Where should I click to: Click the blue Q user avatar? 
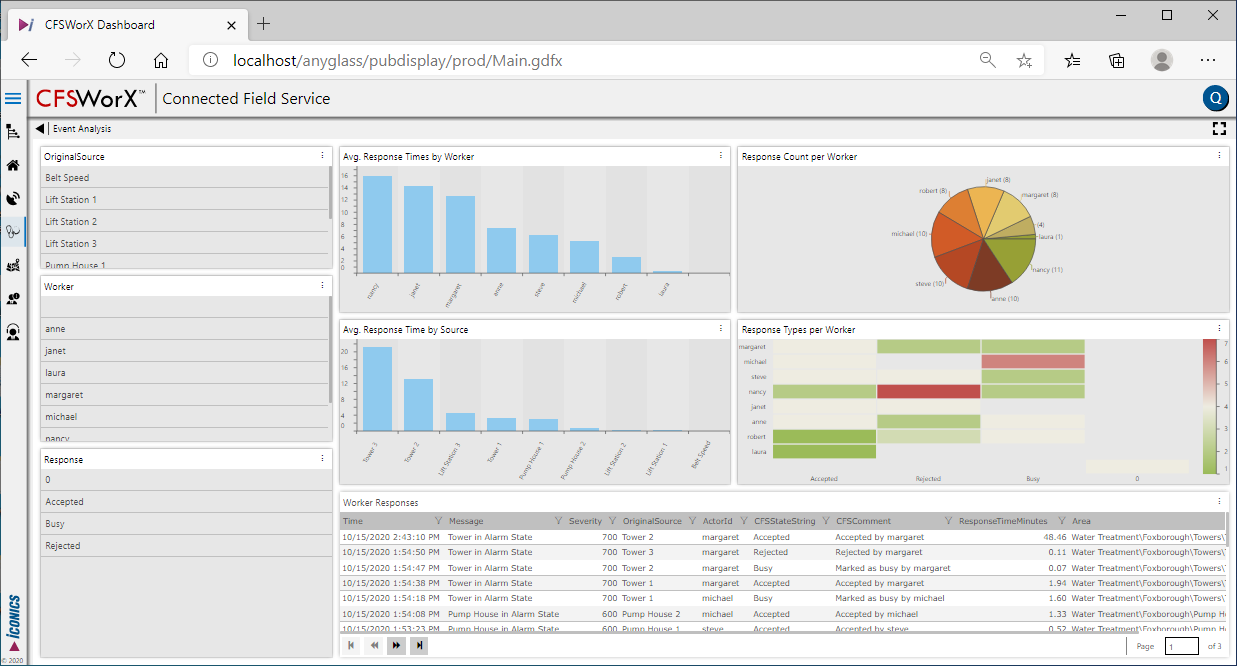pyautogui.click(x=1215, y=98)
